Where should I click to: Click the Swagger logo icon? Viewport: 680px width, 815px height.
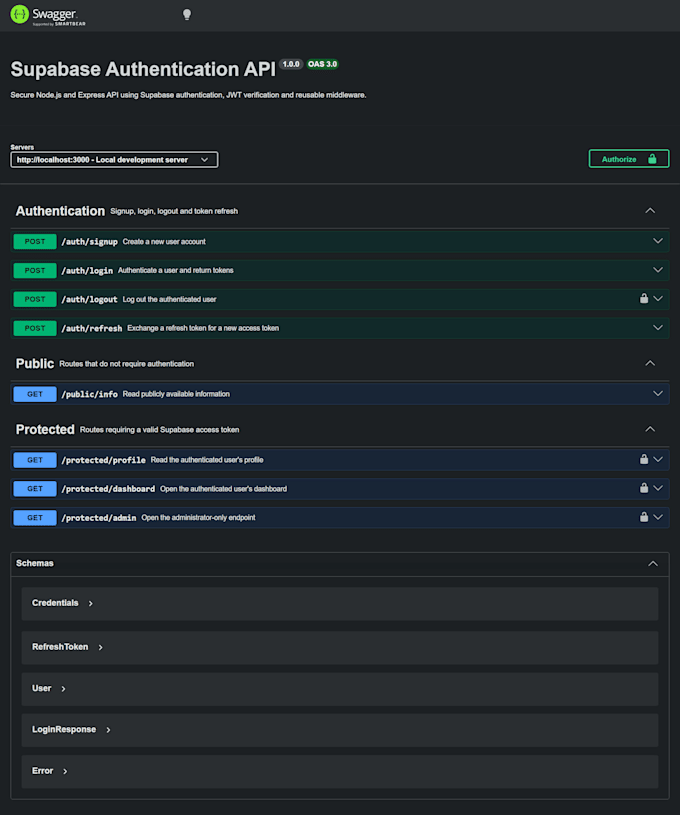click(x=20, y=15)
